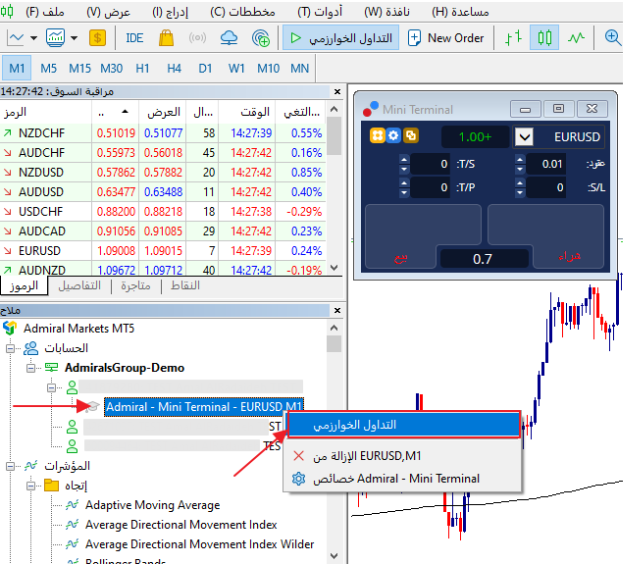Click the شراء buy button

(x=569, y=256)
